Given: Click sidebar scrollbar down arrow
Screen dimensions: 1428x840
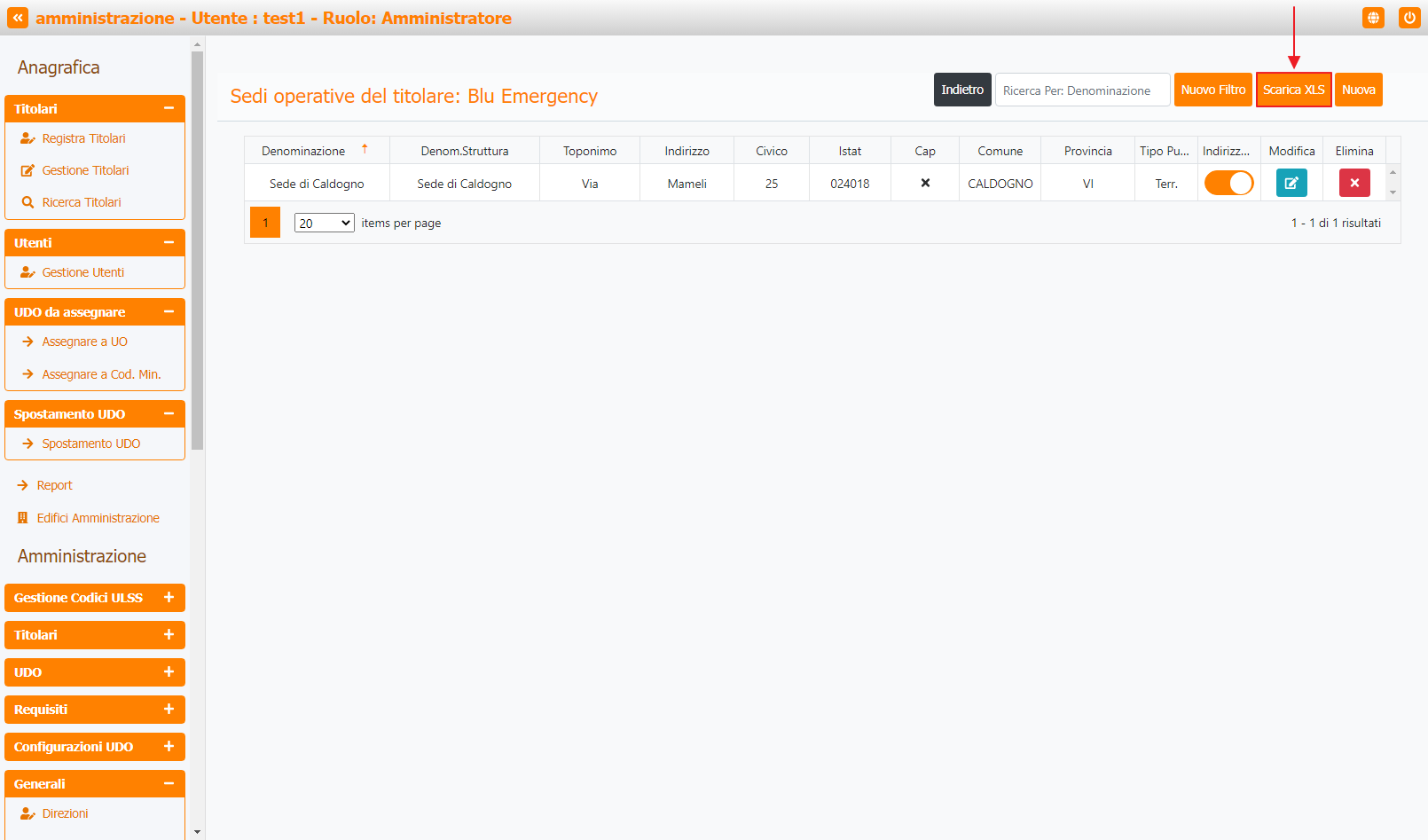Looking at the screenshot, I should point(198,833).
